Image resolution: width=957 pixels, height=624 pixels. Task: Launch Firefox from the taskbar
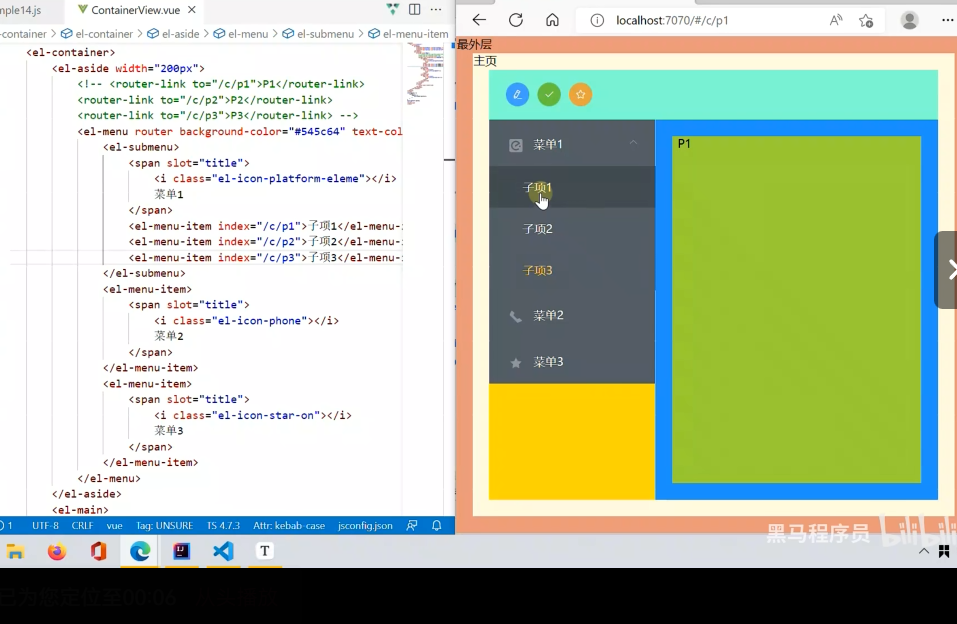pyautogui.click(x=57, y=551)
